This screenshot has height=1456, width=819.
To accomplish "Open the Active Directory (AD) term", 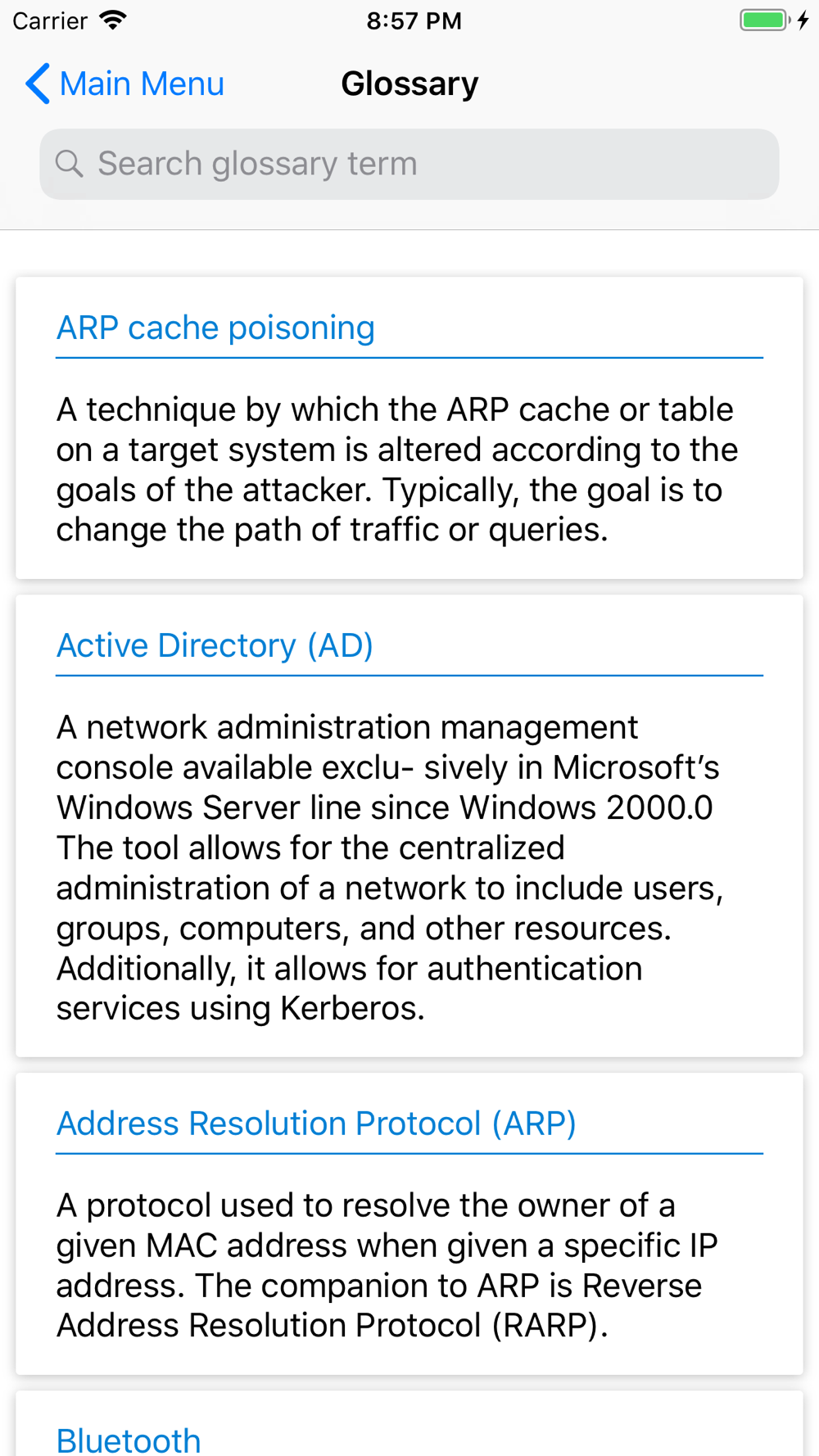I will tap(215, 645).
